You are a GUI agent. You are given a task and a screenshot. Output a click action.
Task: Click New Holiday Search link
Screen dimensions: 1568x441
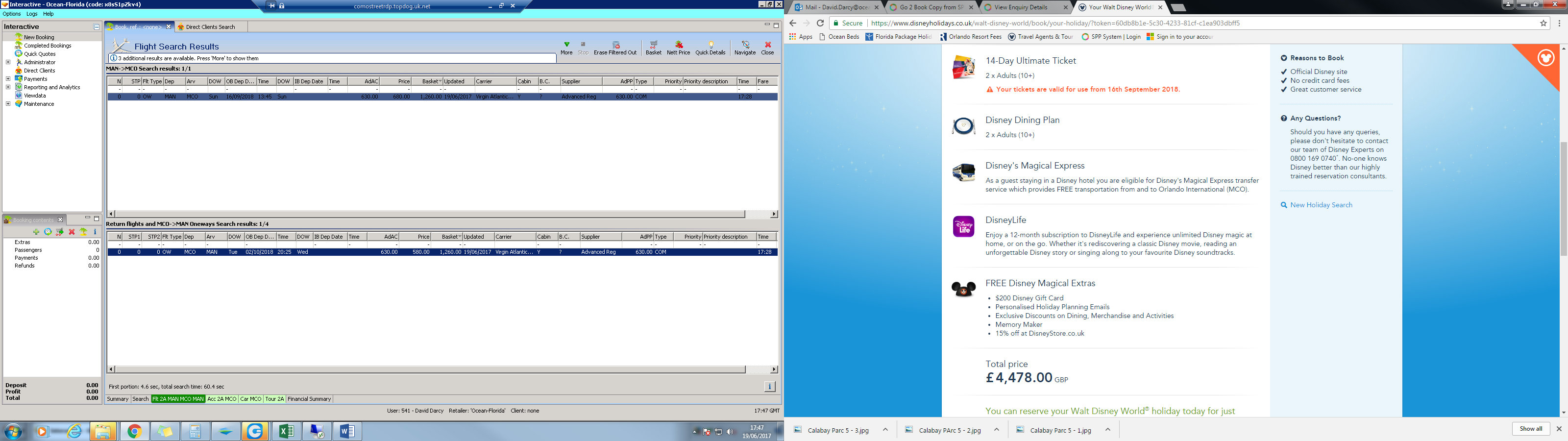1321,205
